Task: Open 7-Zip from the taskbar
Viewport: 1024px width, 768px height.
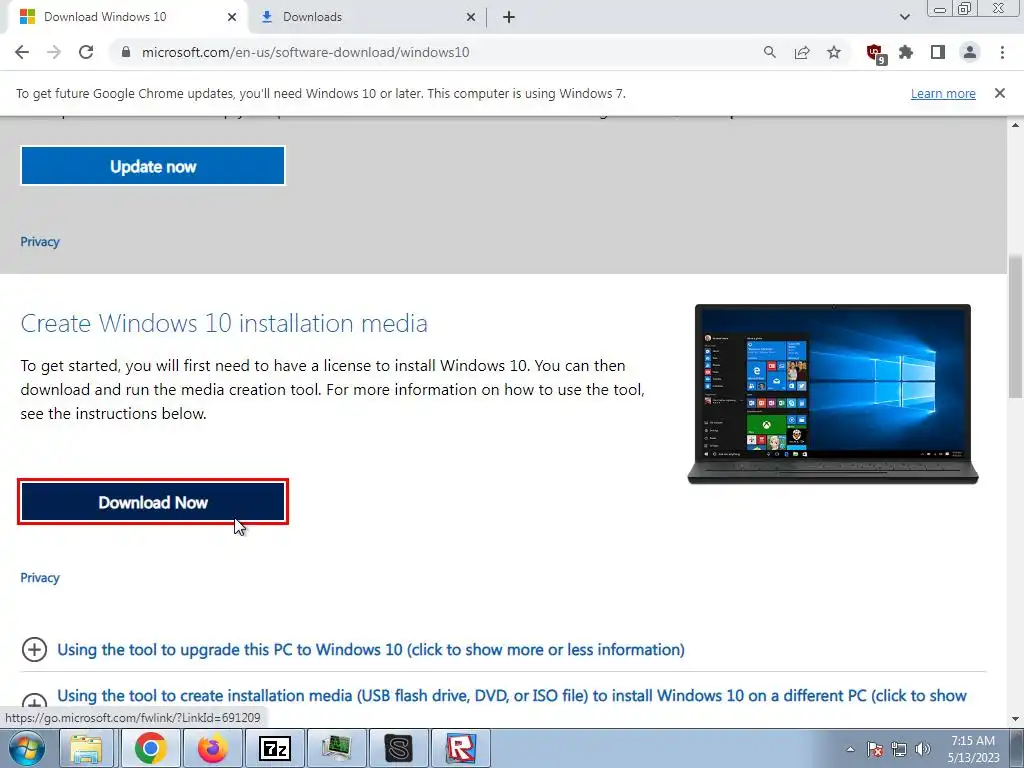Action: tap(274, 748)
